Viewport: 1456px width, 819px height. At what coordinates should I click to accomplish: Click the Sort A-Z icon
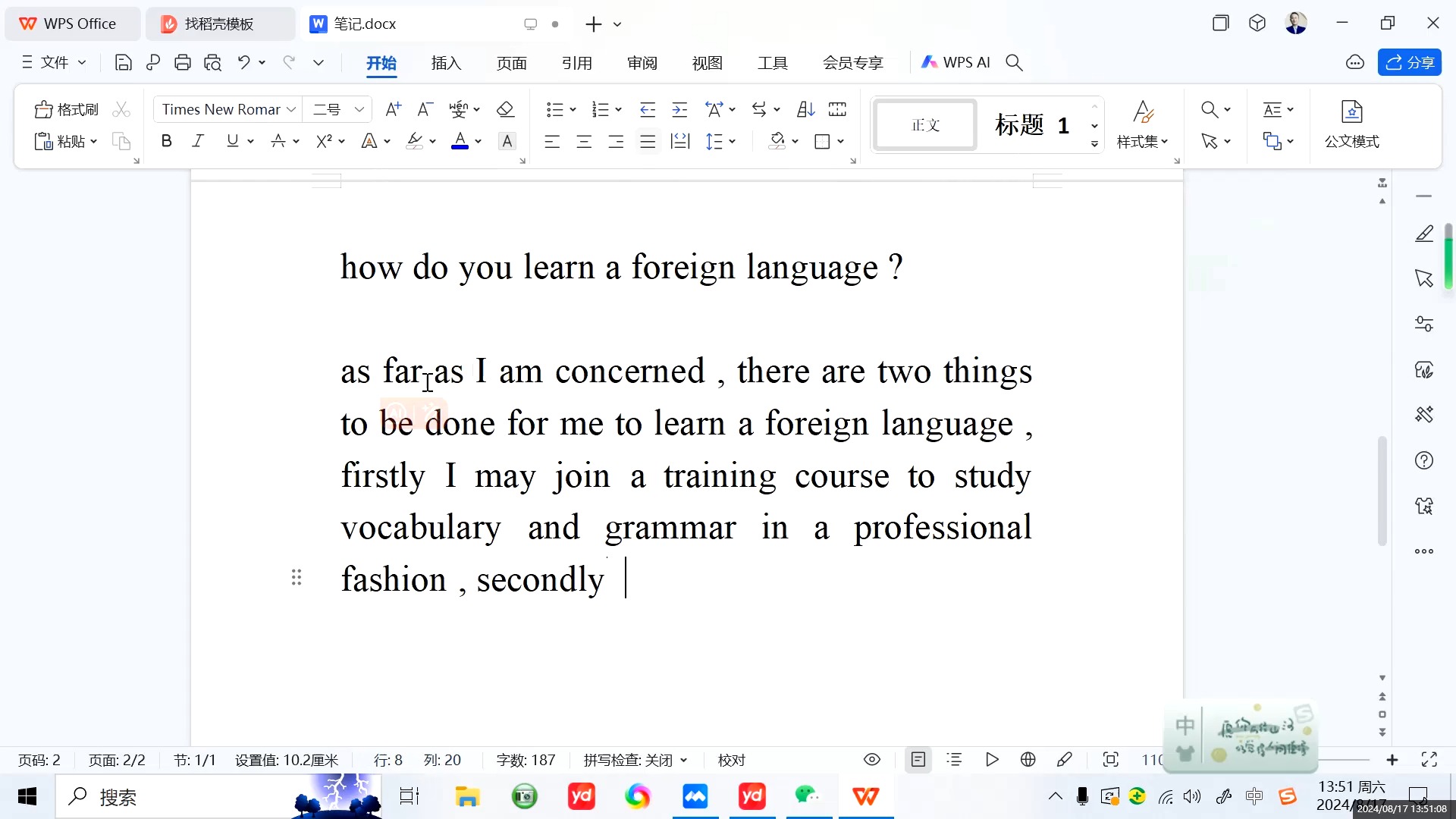tap(805, 110)
